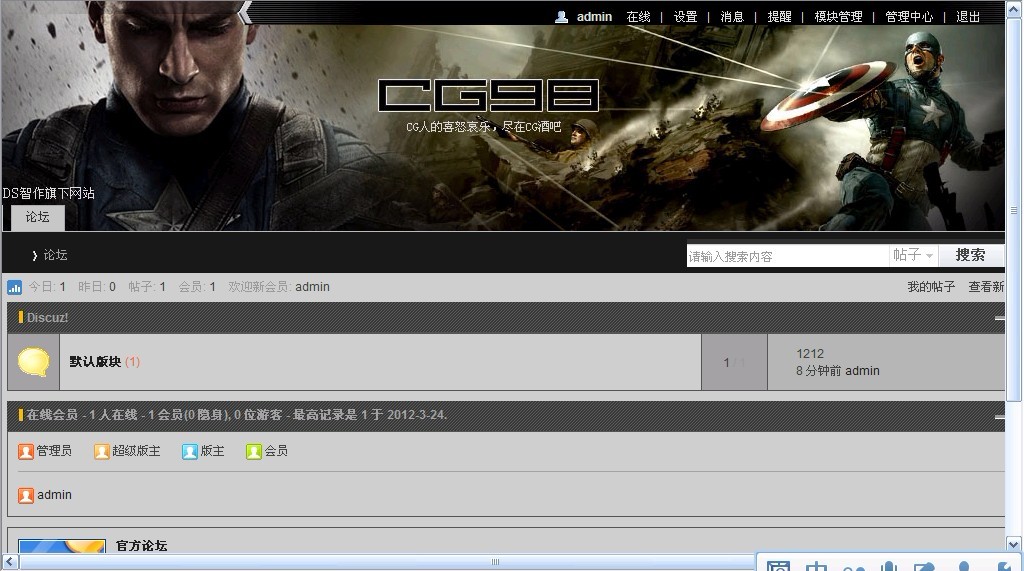Viewport: 1024px width, 571px height.
Task: Click the 论坛 breadcrumb link
Action: (x=56, y=255)
